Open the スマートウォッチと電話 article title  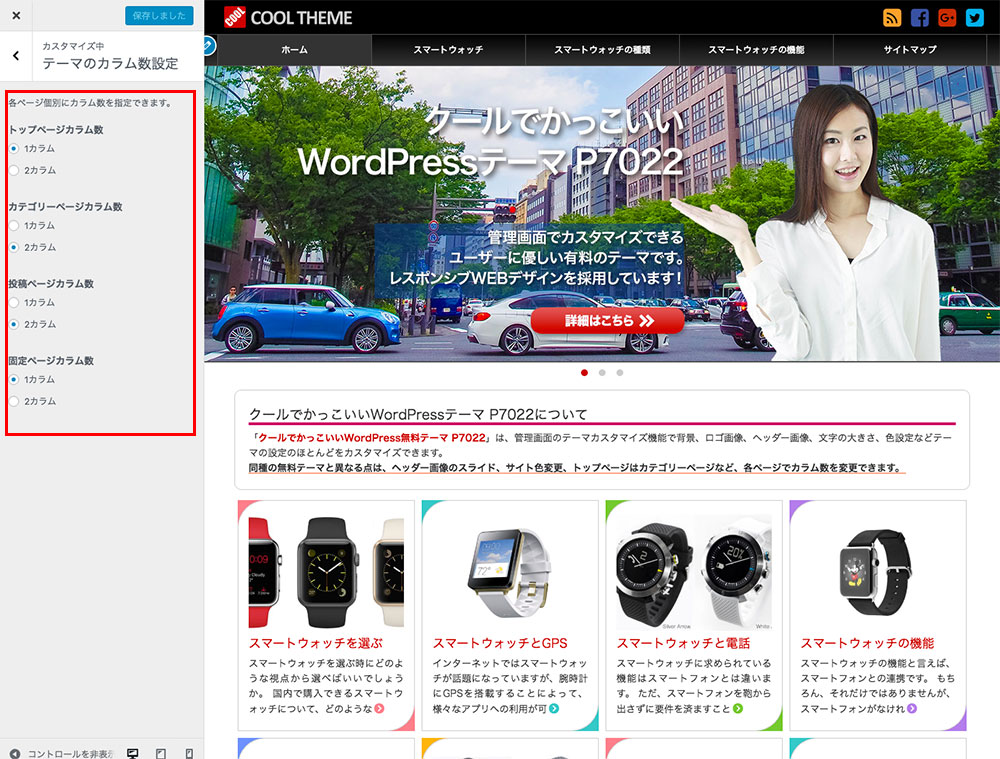683,643
